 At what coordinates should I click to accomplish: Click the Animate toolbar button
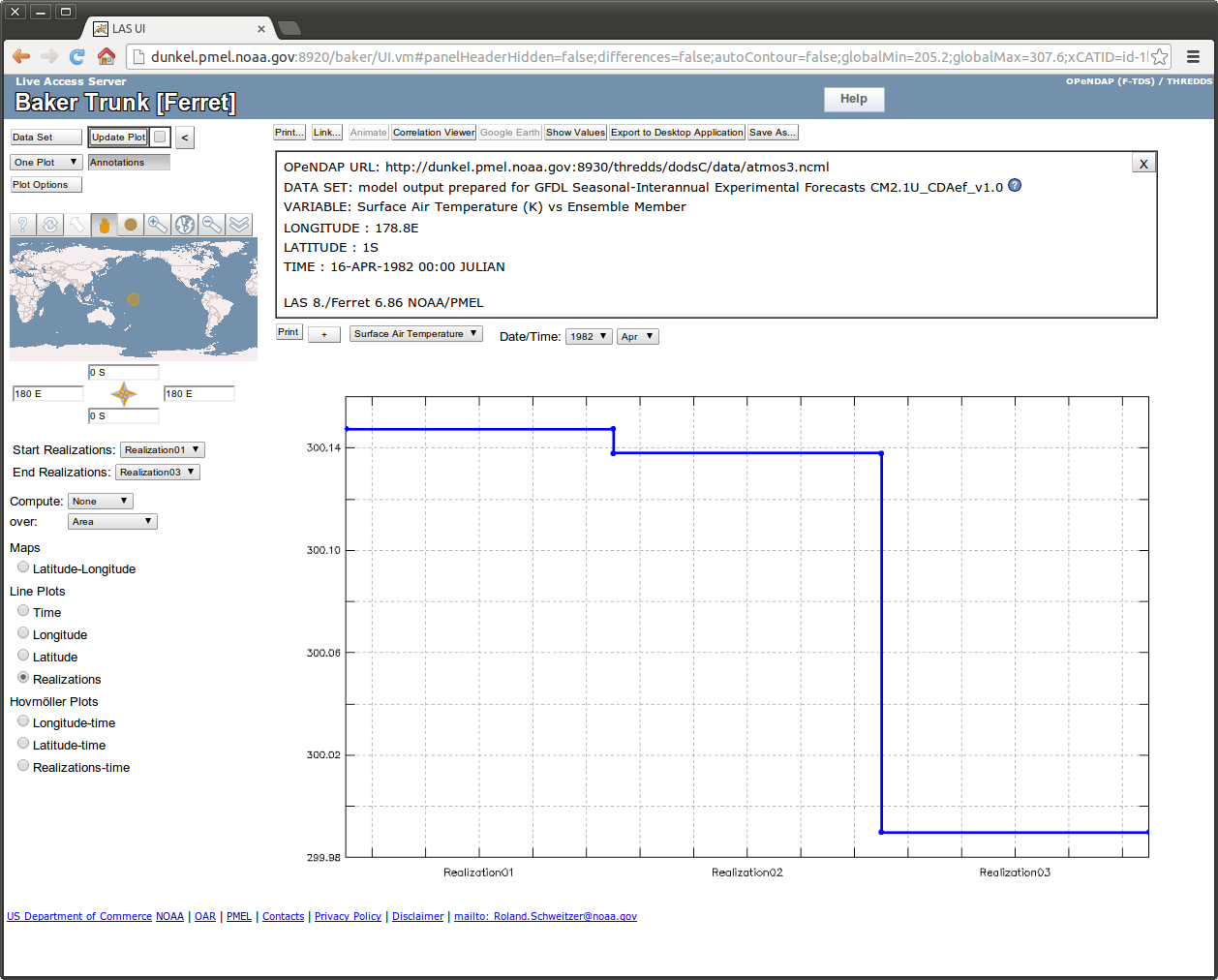click(x=368, y=133)
